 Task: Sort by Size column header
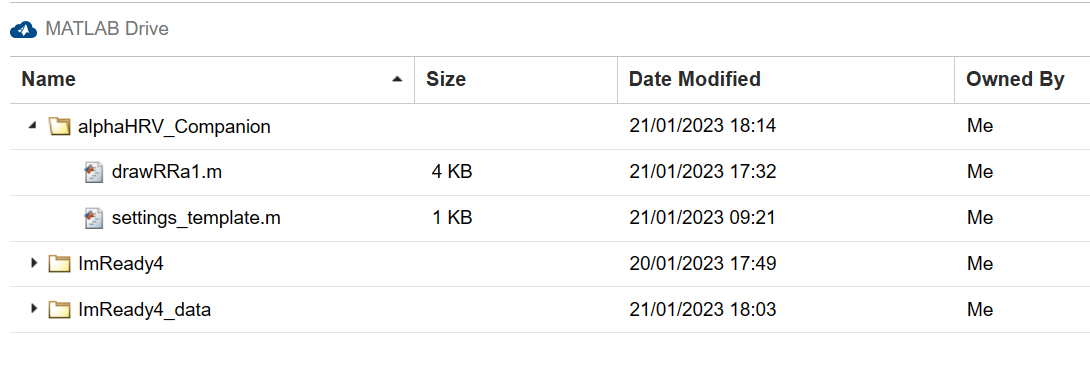tap(516, 80)
